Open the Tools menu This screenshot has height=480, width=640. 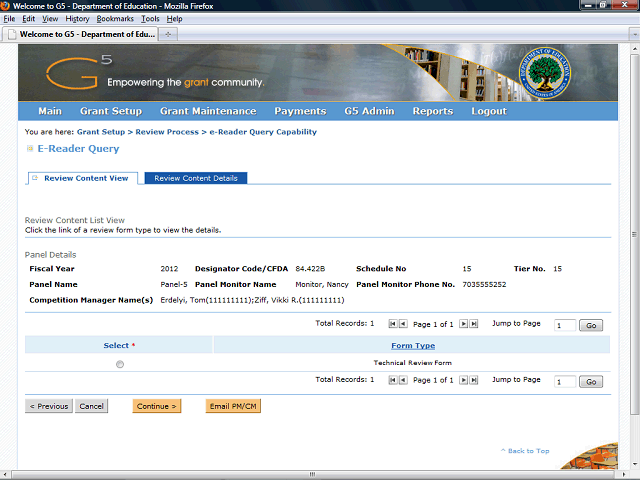pyautogui.click(x=150, y=19)
